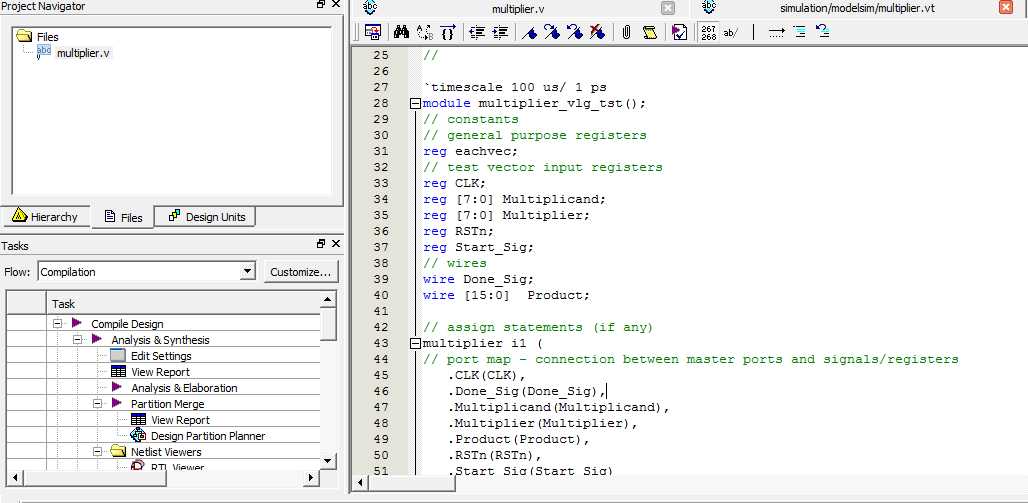The image size is (1028, 503).
Task: Collapse the Netlist Viewers folder
Action: pos(97,452)
